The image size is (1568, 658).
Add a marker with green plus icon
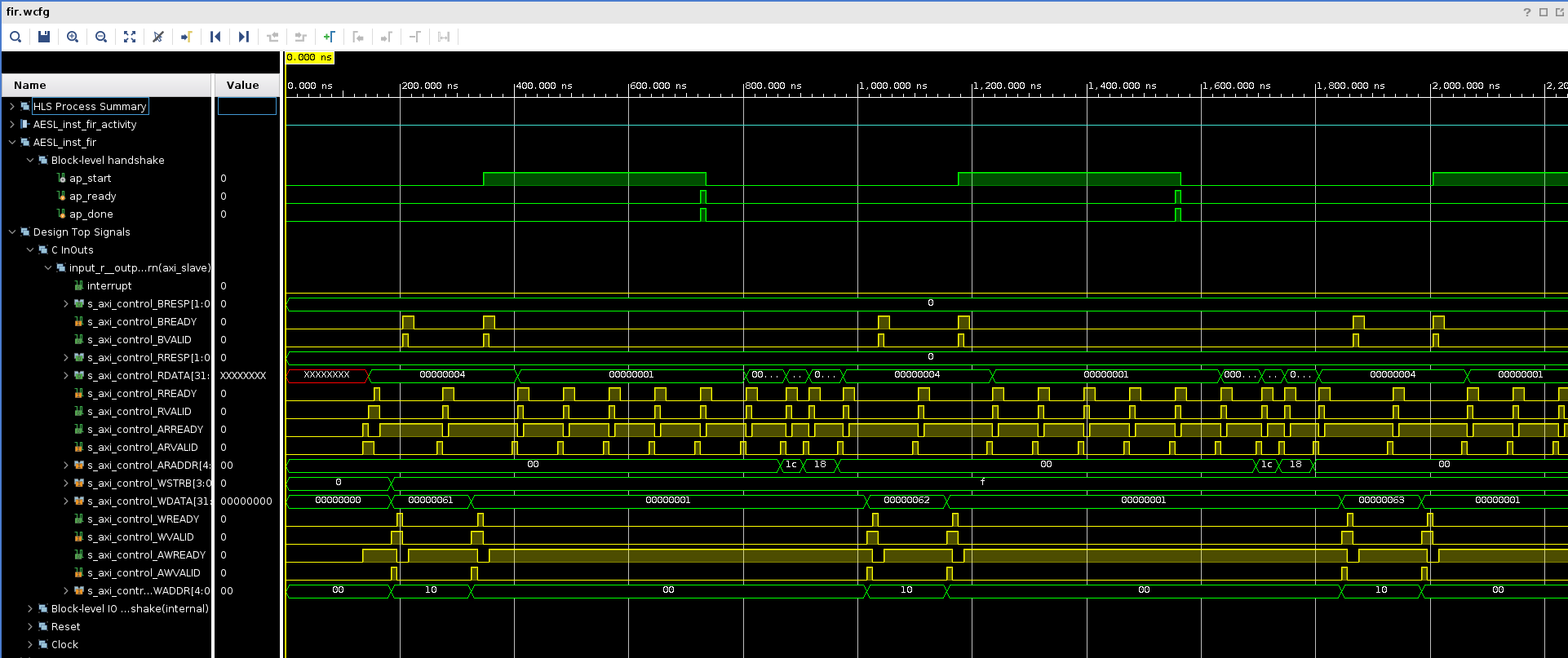(x=330, y=37)
